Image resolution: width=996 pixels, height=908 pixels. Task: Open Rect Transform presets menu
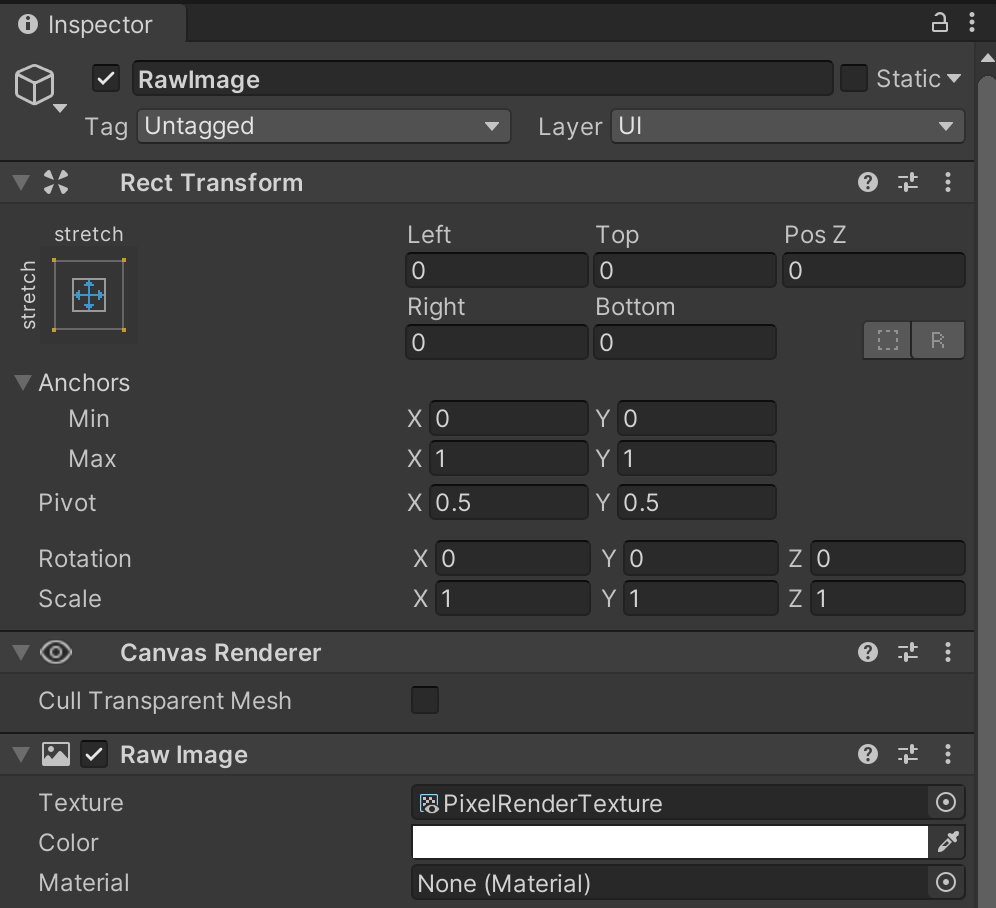pos(908,182)
